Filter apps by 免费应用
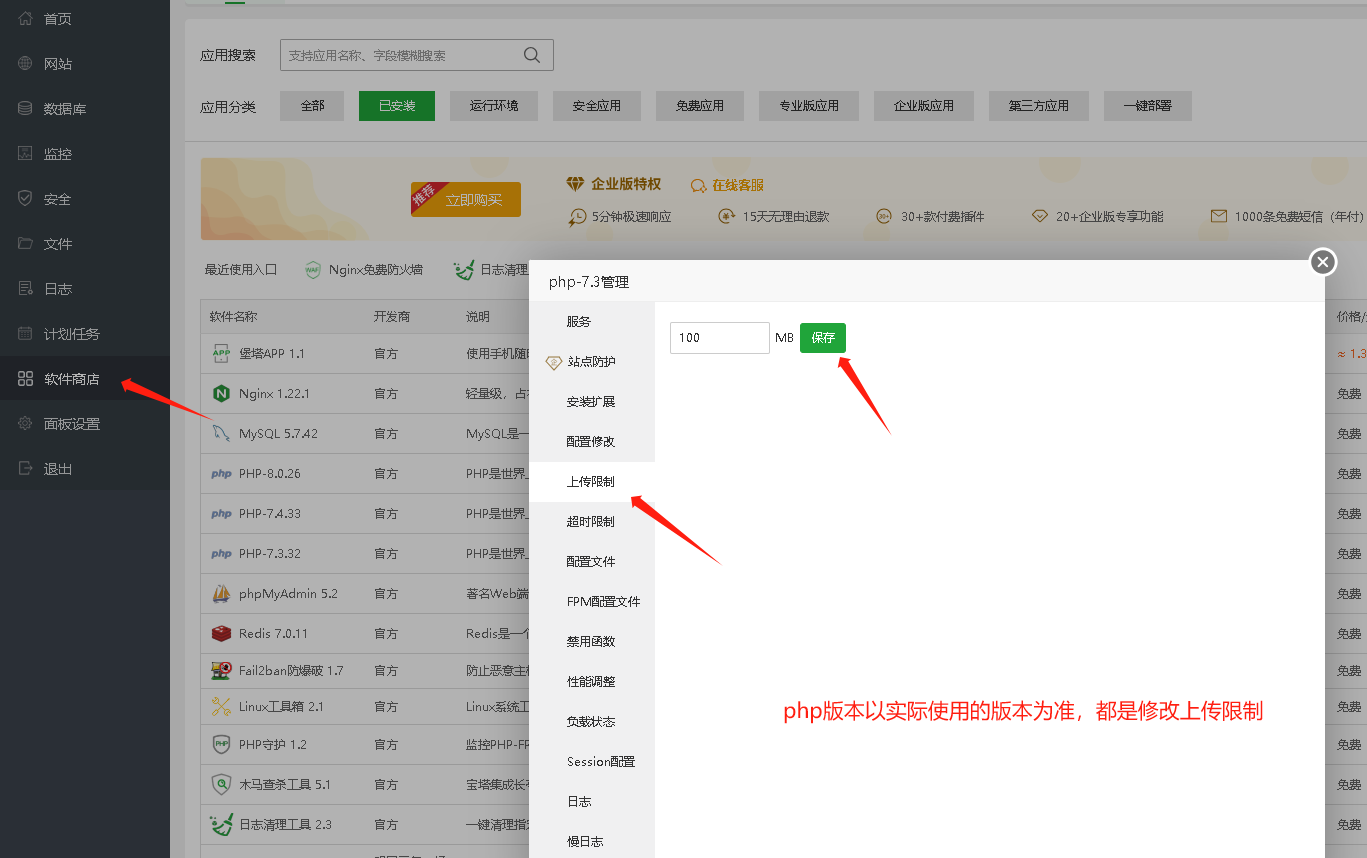The width and height of the screenshot is (1367, 858). coord(700,106)
